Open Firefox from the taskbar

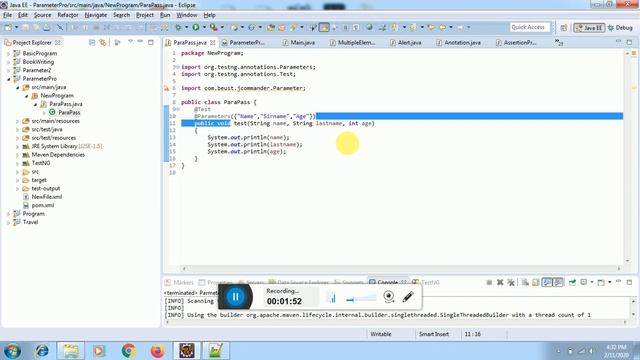tap(157, 351)
